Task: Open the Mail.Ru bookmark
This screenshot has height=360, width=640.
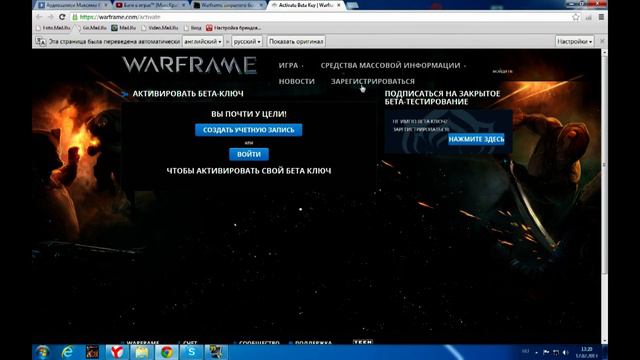Action: click(124, 28)
